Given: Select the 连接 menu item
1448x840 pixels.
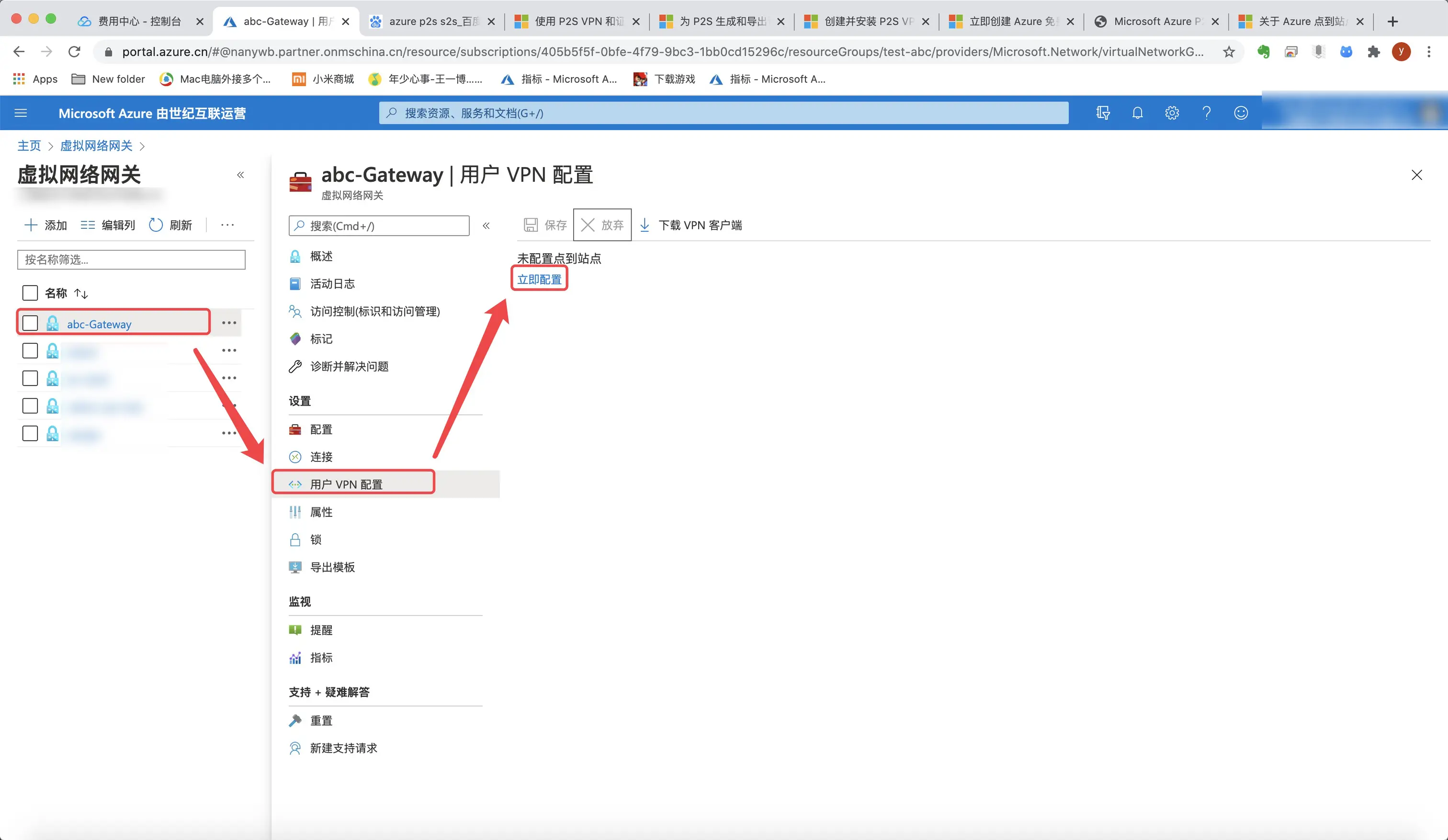Looking at the screenshot, I should tap(321, 457).
